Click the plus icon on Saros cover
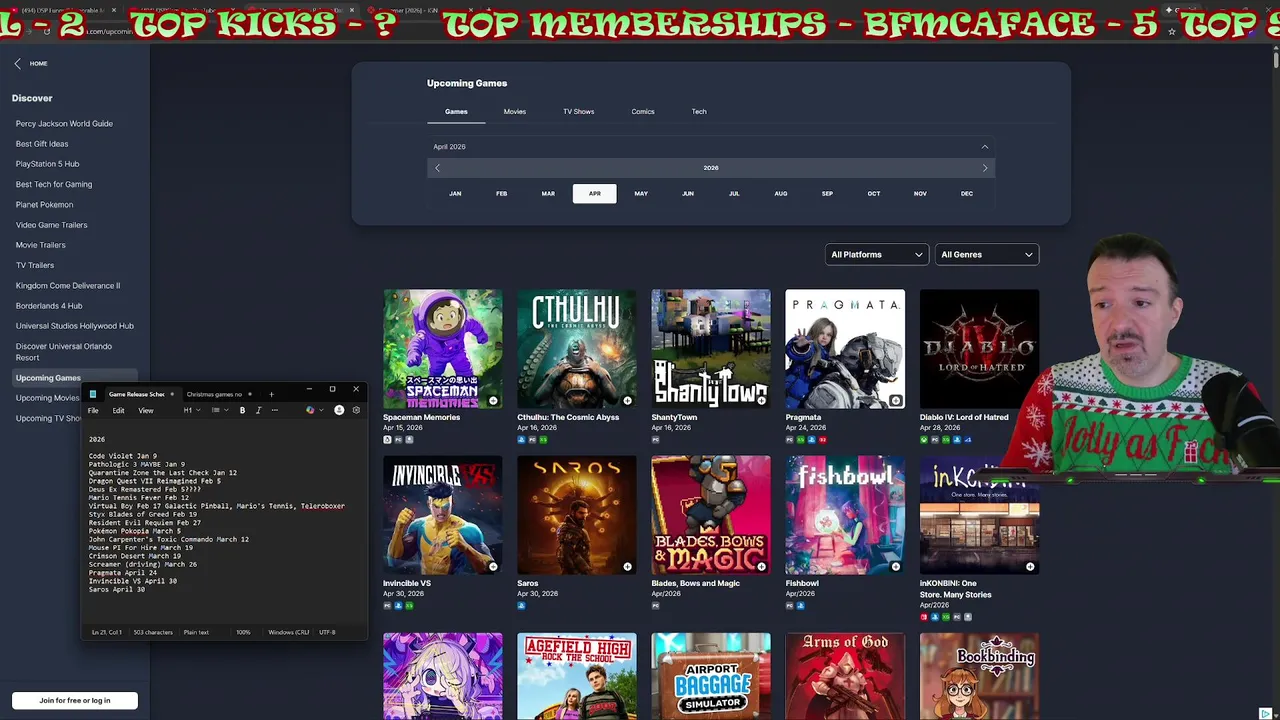This screenshot has height=720, width=1280. click(x=627, y=567)
